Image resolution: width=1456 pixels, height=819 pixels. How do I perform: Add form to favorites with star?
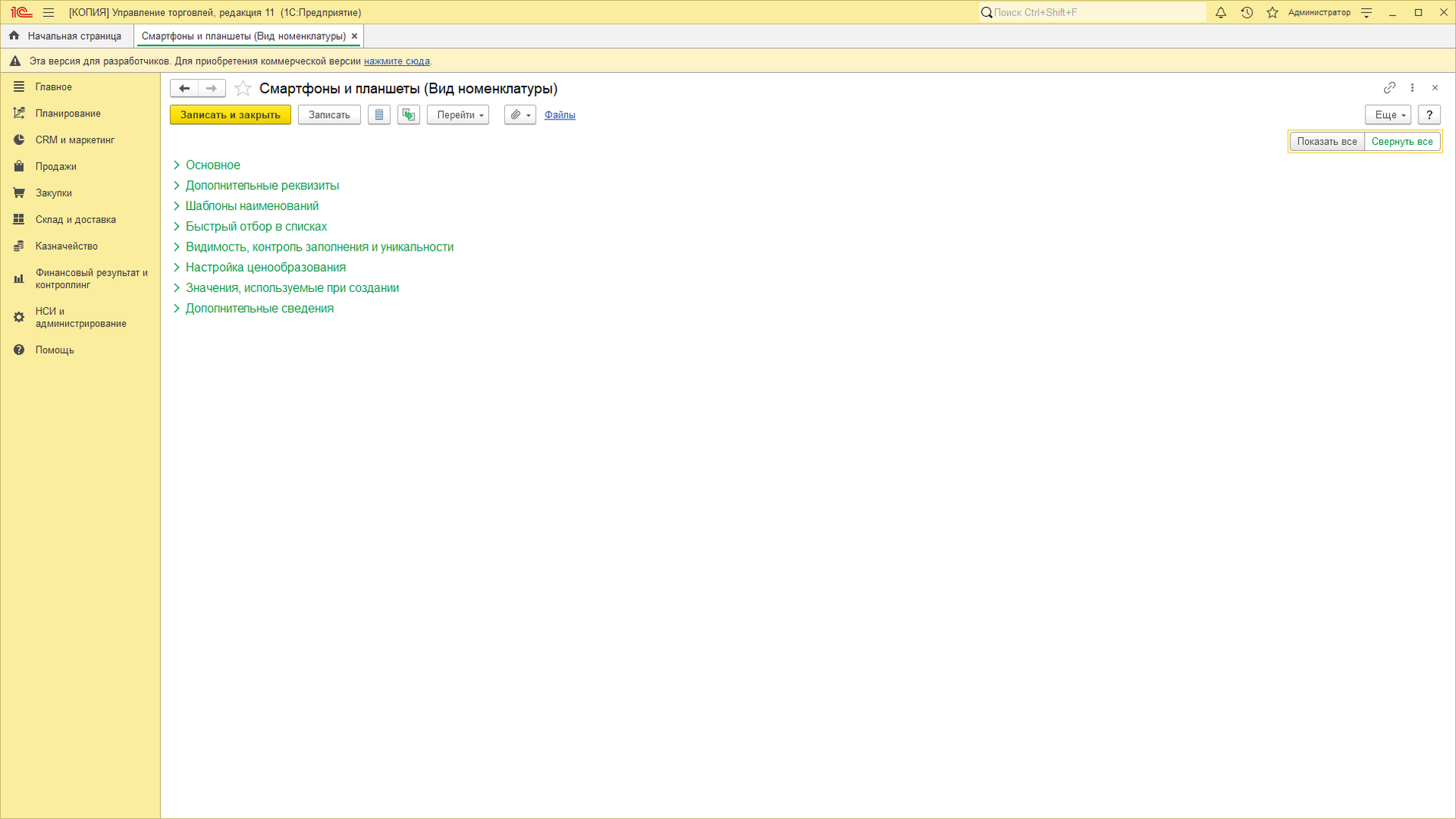click(242, 88)
